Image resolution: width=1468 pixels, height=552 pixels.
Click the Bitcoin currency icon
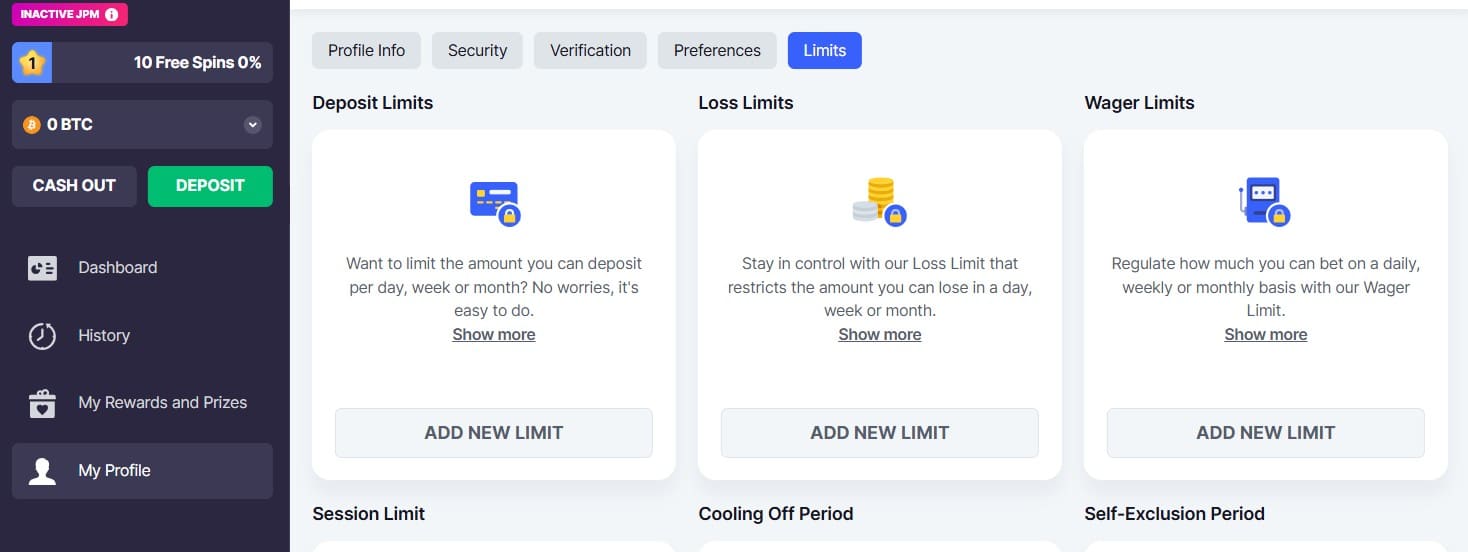(31, 125)
